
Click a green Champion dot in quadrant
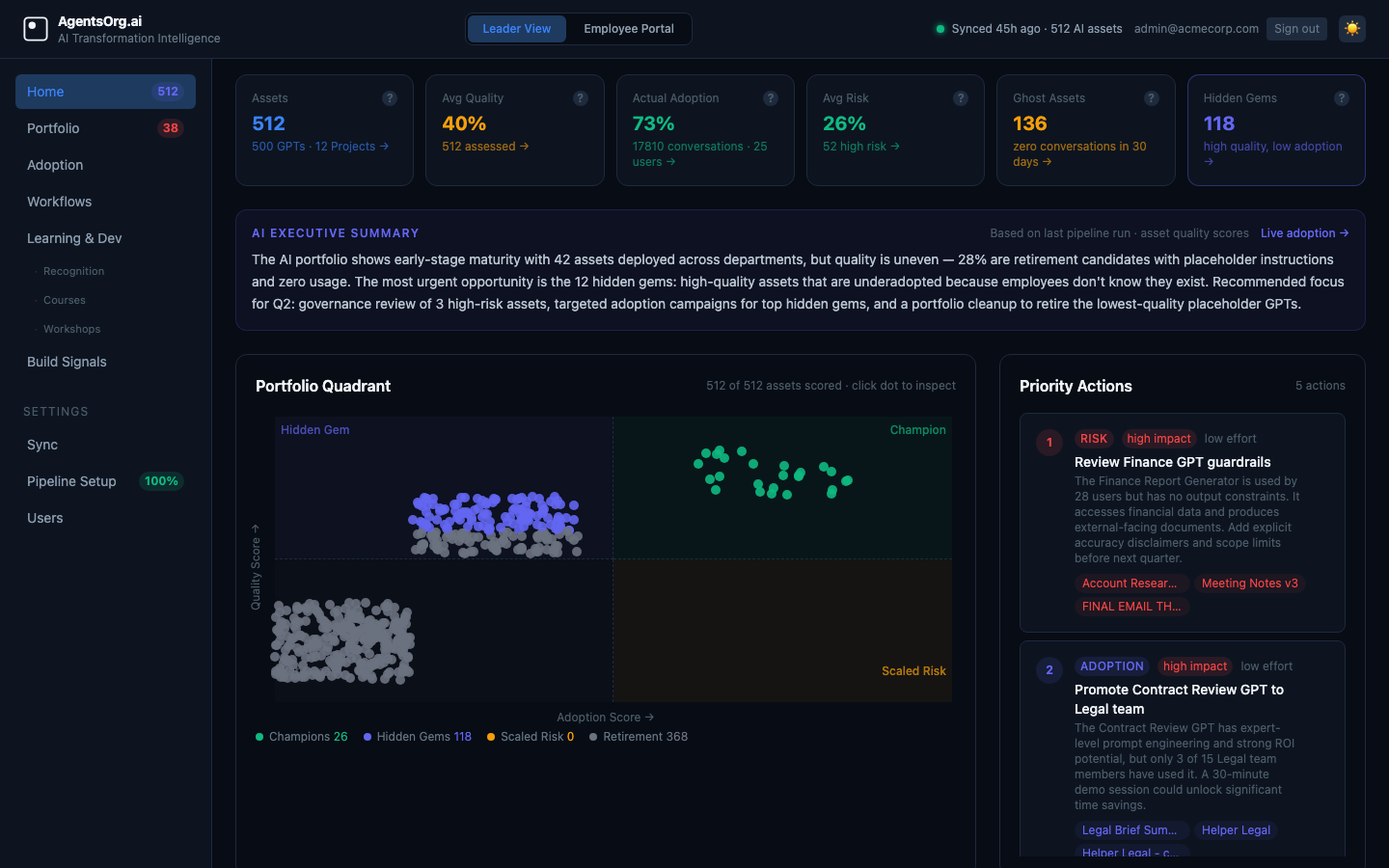click(742, 451)
